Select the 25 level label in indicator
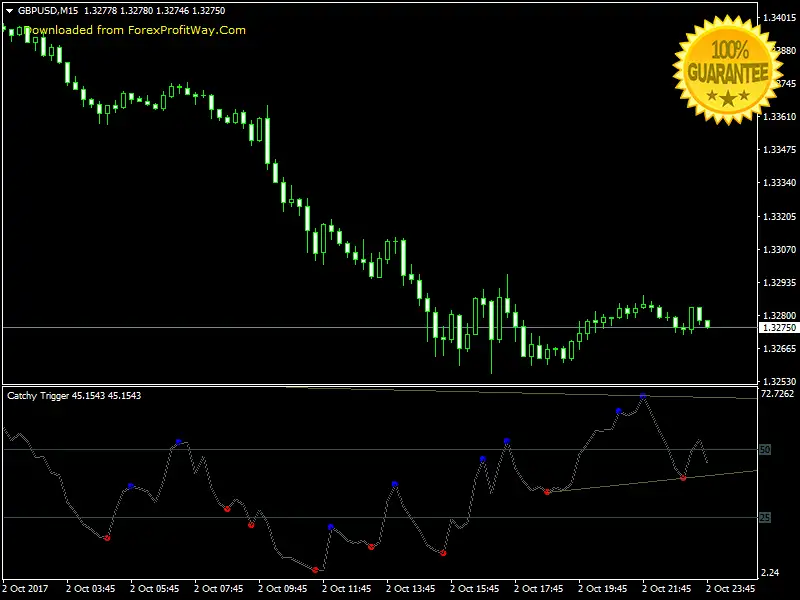Viewport: 800px width, 600px height. (x=765, y=518)
